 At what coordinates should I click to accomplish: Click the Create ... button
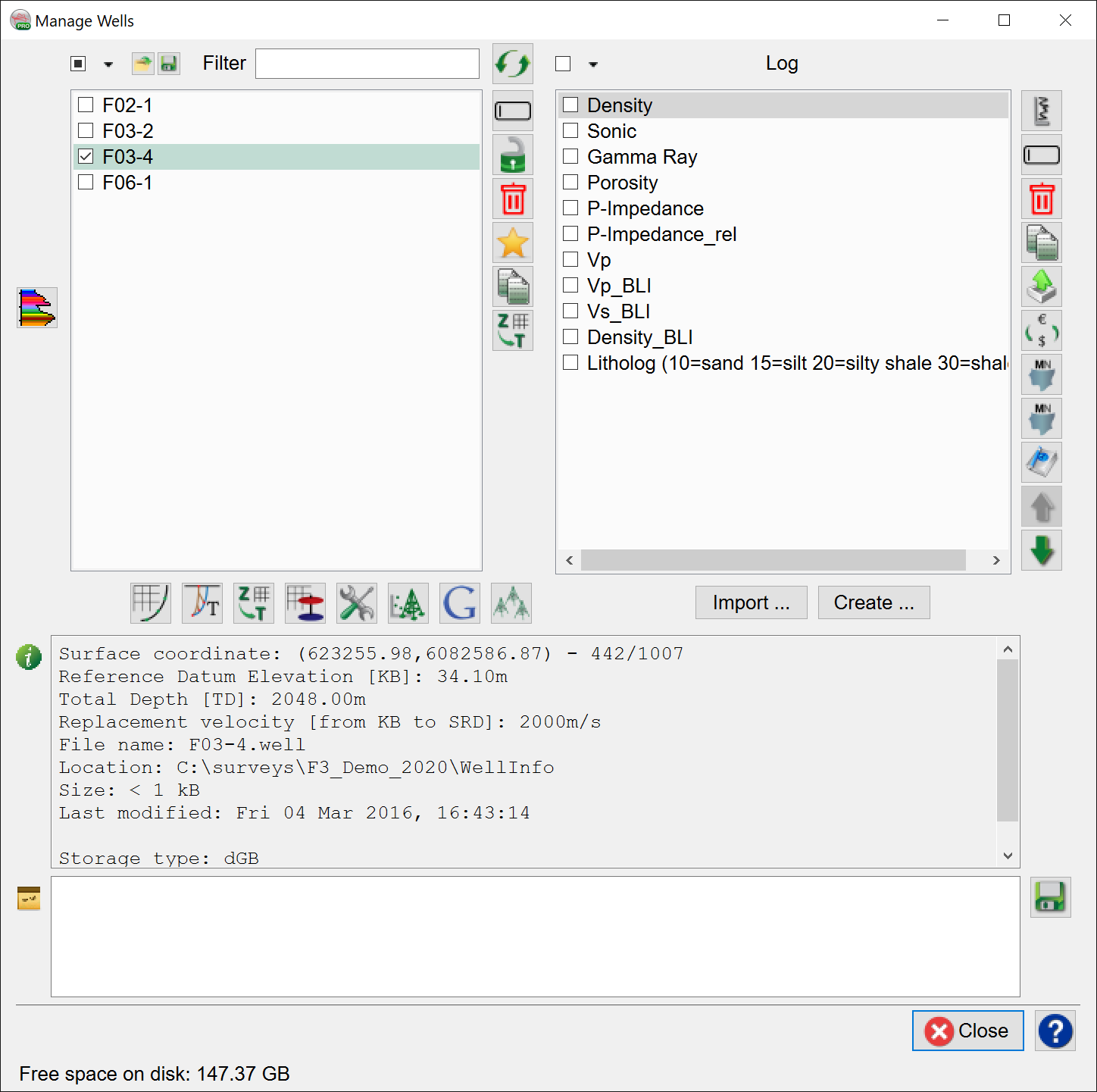click(x=874, y=602)
